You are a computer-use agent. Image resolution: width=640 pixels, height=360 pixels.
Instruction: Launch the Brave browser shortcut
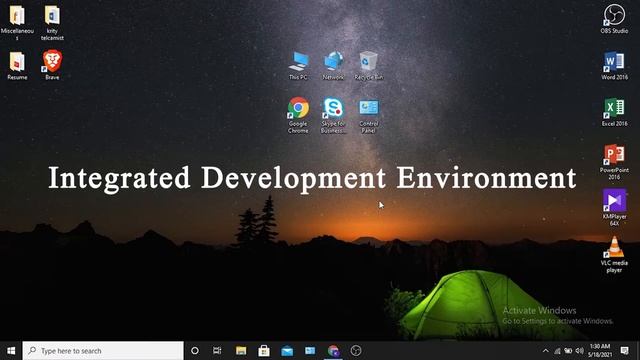[52, 65]
